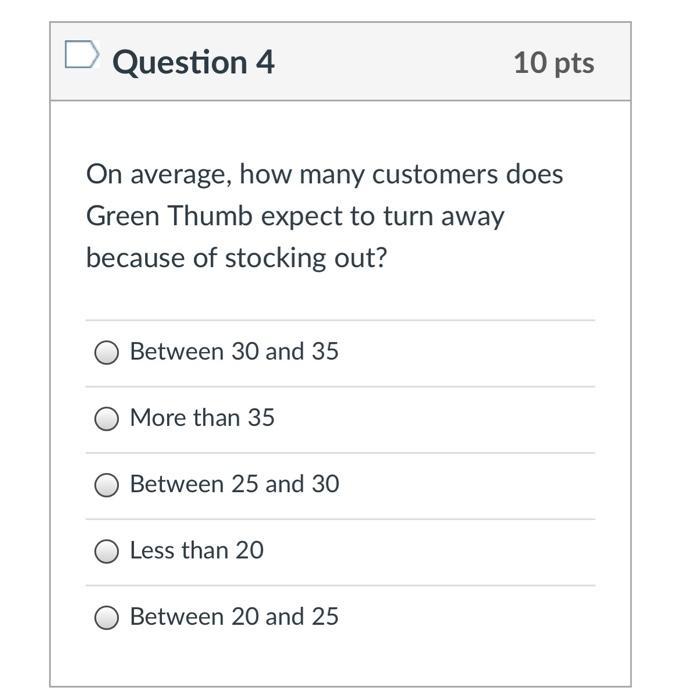Click the "Between 20 and 25" answer text
The height and width of the screenshot is (700, 681).
[x=234, y=616]
